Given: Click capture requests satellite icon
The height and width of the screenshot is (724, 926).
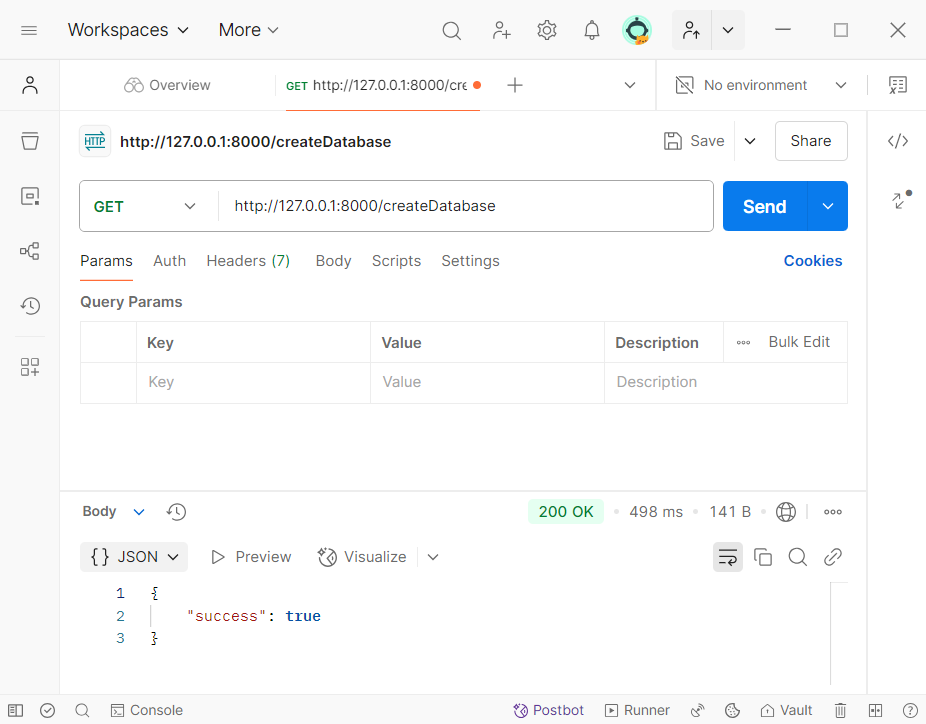Looking at the screenshot, I should 698,710.
